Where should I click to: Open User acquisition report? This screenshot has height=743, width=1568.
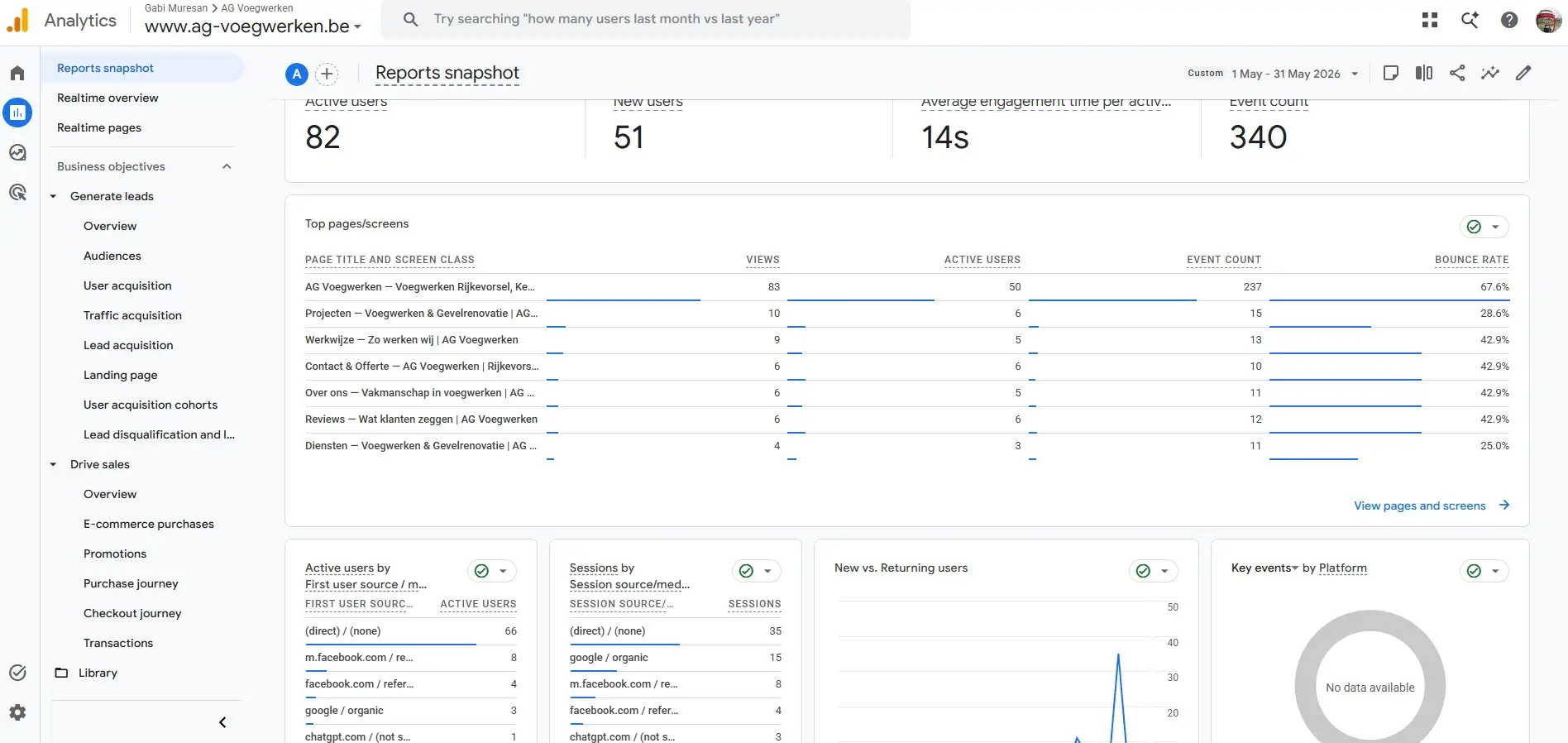pyautogui.click(x=127, y=285)
